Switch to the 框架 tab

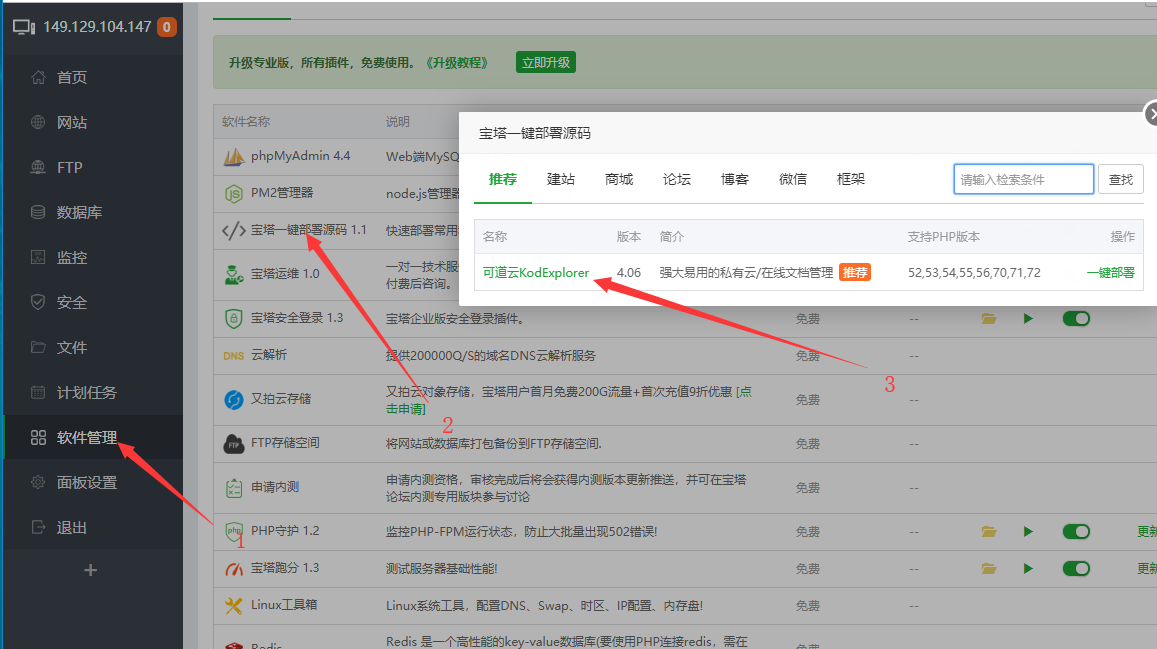point(851,179)
